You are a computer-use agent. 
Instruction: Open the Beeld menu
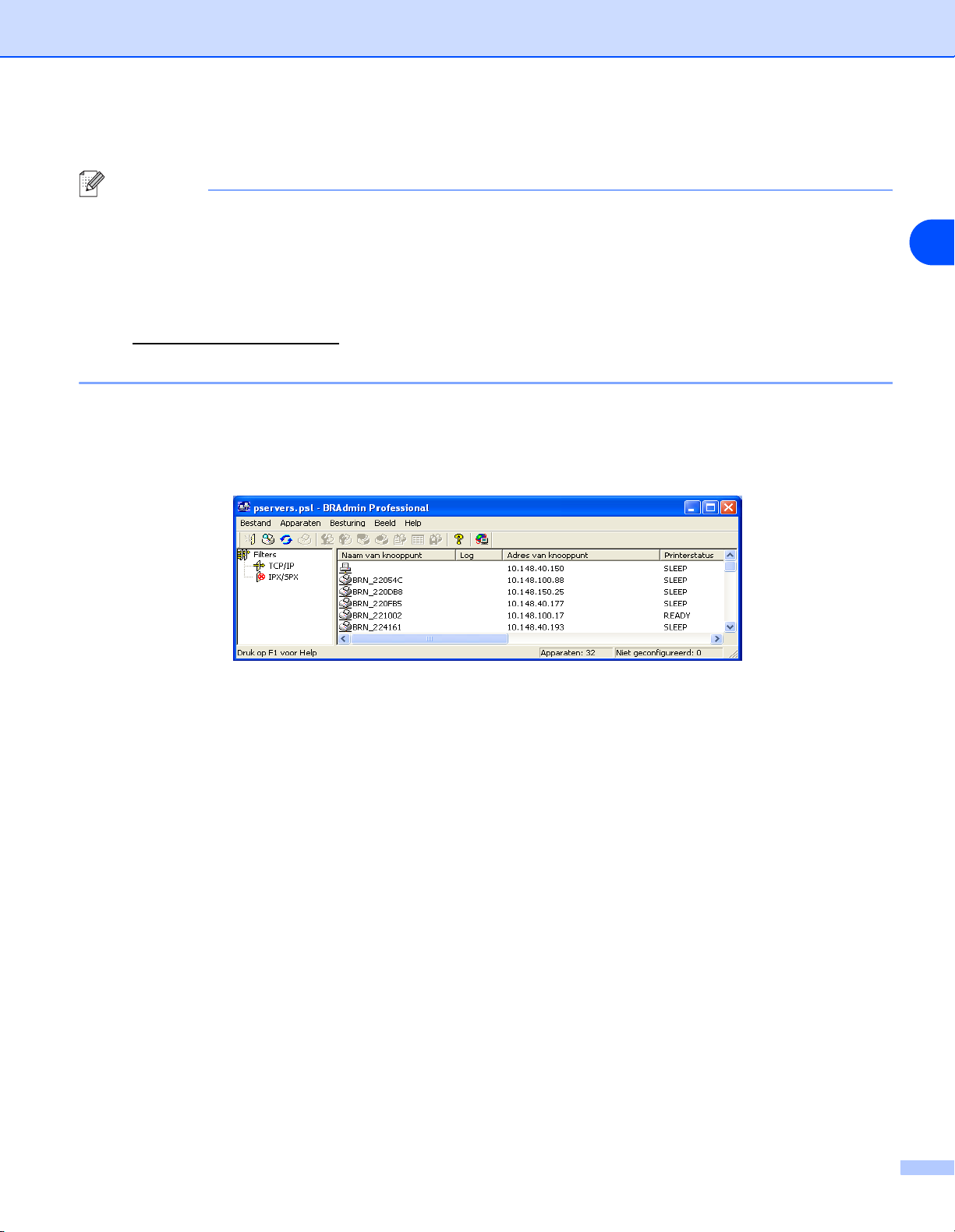385,523
